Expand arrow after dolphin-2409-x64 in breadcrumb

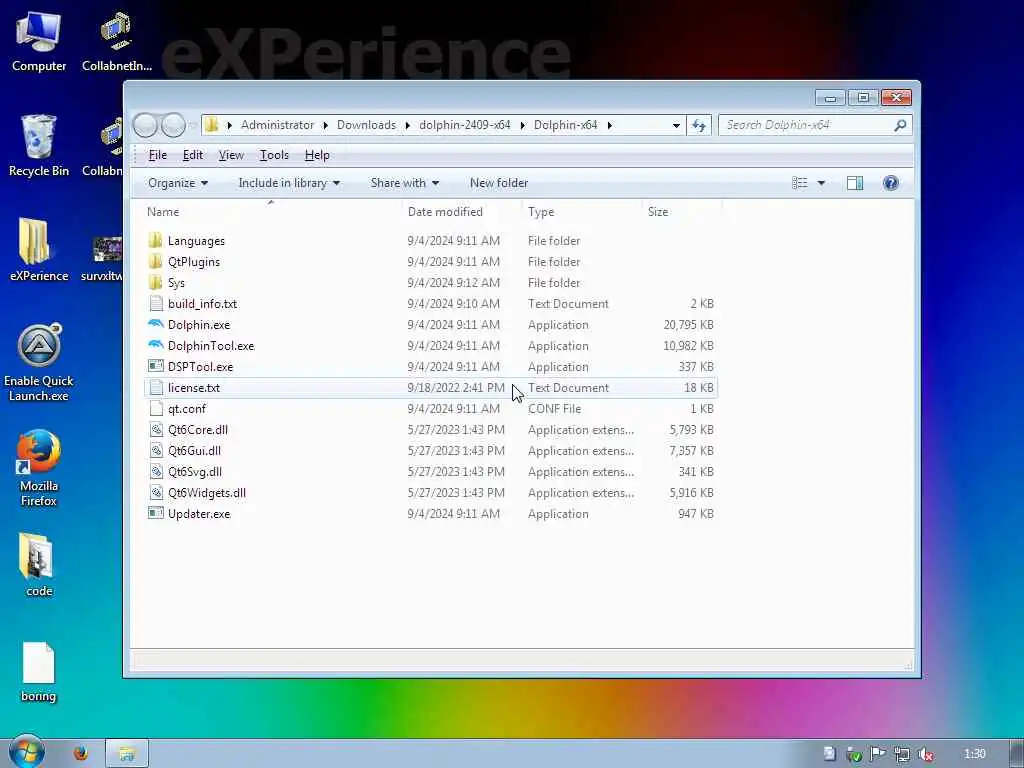click(x=522, y=125)
